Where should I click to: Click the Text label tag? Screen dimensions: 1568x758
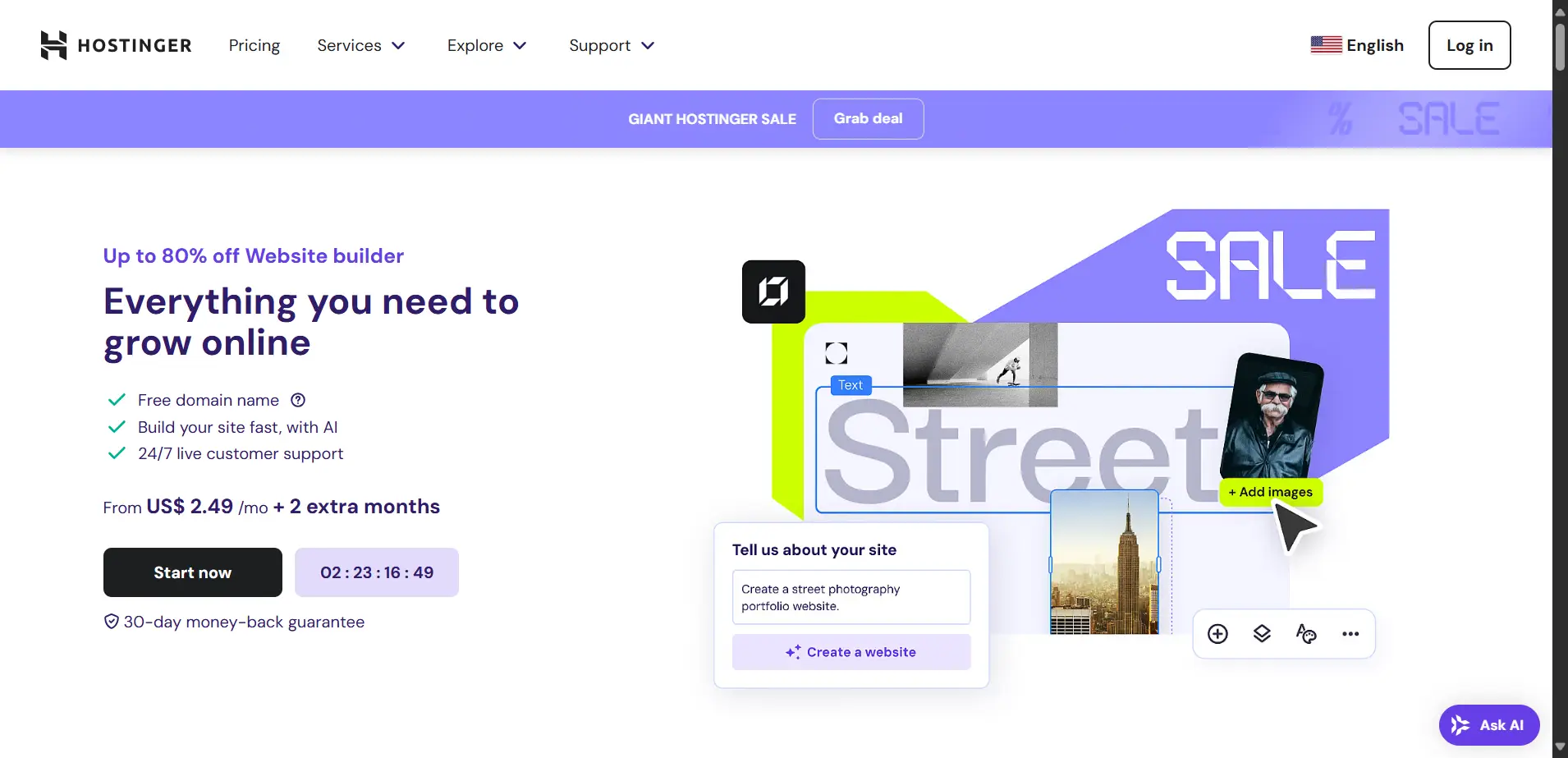(x=850, y=385)
